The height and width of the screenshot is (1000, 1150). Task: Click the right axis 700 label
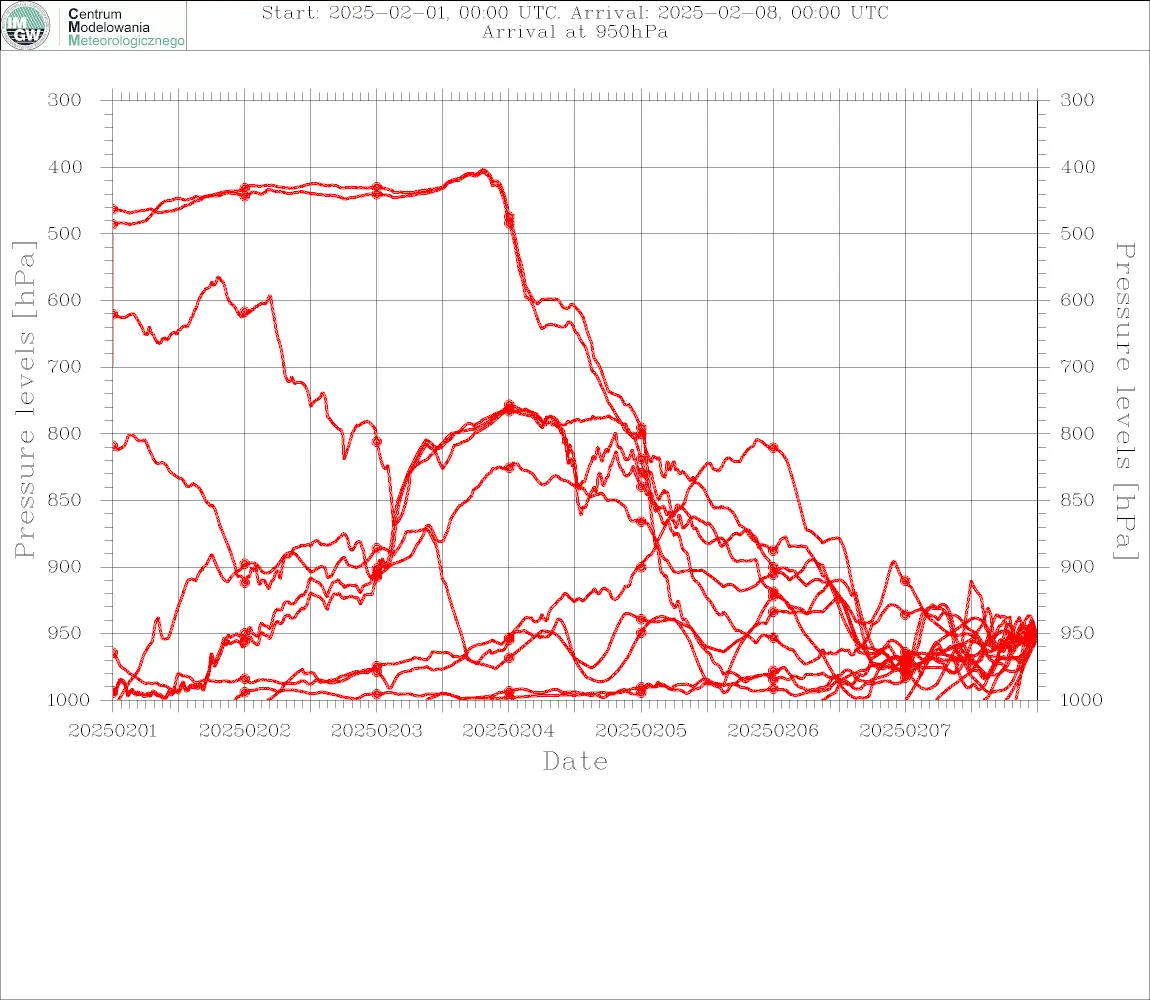coord(1077,366)
